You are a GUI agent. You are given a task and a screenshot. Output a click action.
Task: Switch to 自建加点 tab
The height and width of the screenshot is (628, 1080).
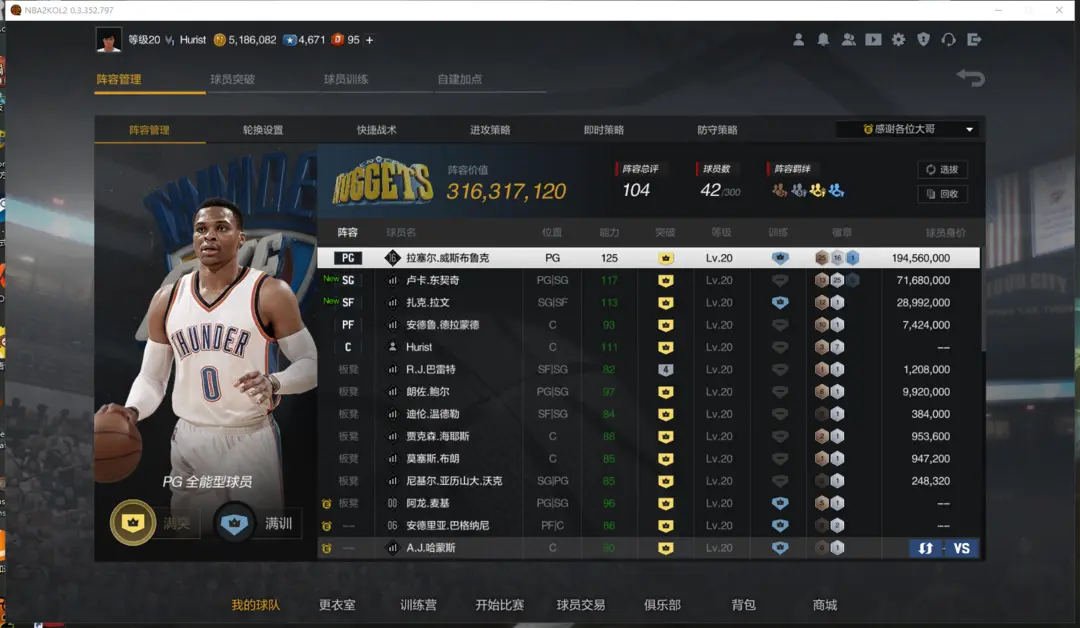(460, 79)
